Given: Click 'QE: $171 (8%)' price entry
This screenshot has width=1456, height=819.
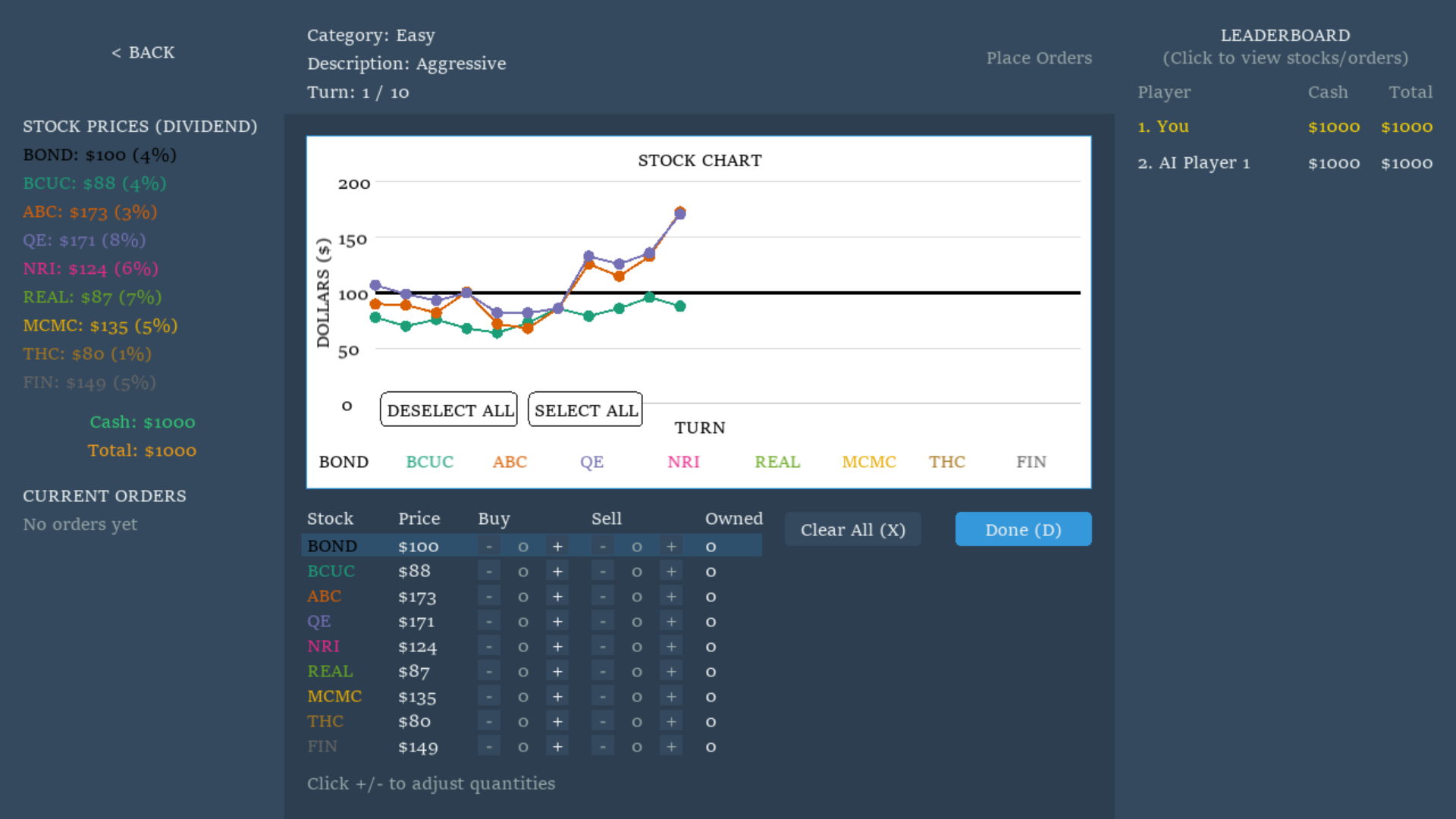Looking at the screenshot, I should pos(84,240).
